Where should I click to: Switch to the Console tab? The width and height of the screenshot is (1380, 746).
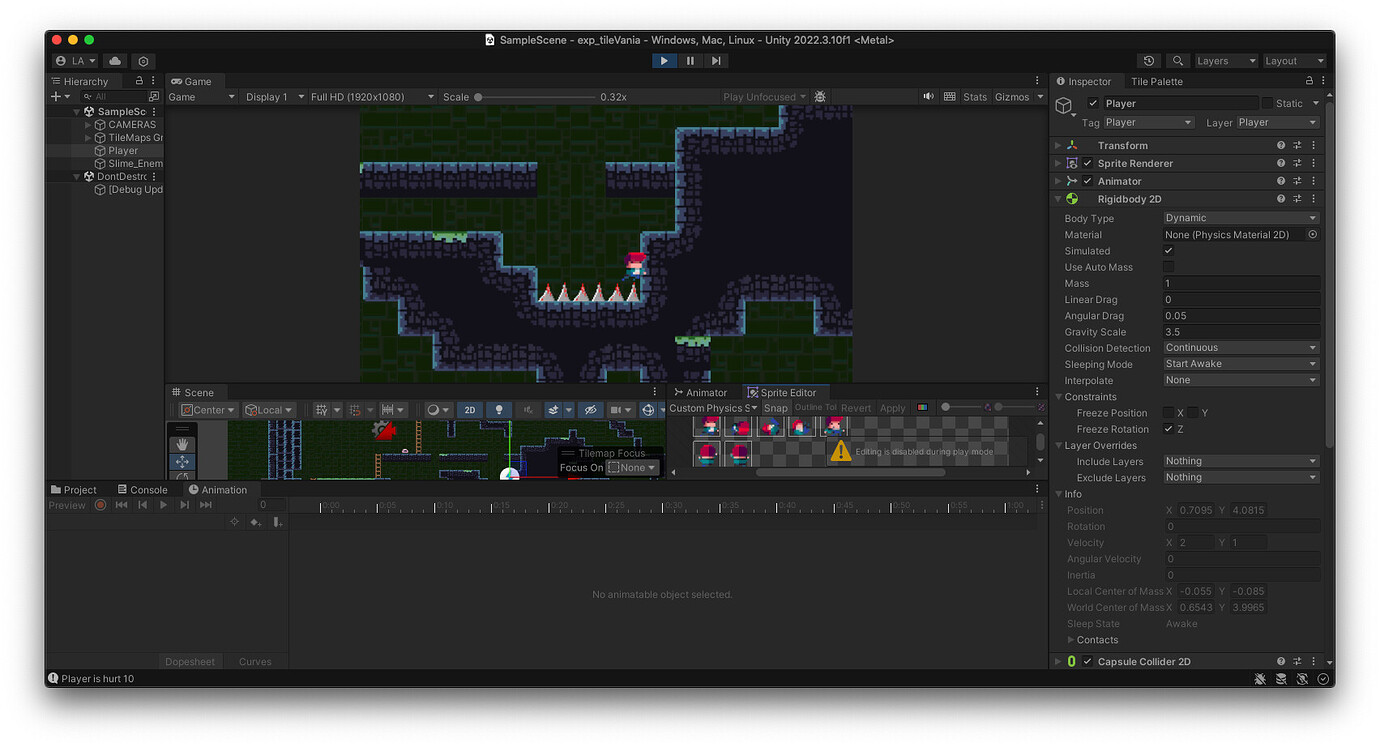pos(142,490)
